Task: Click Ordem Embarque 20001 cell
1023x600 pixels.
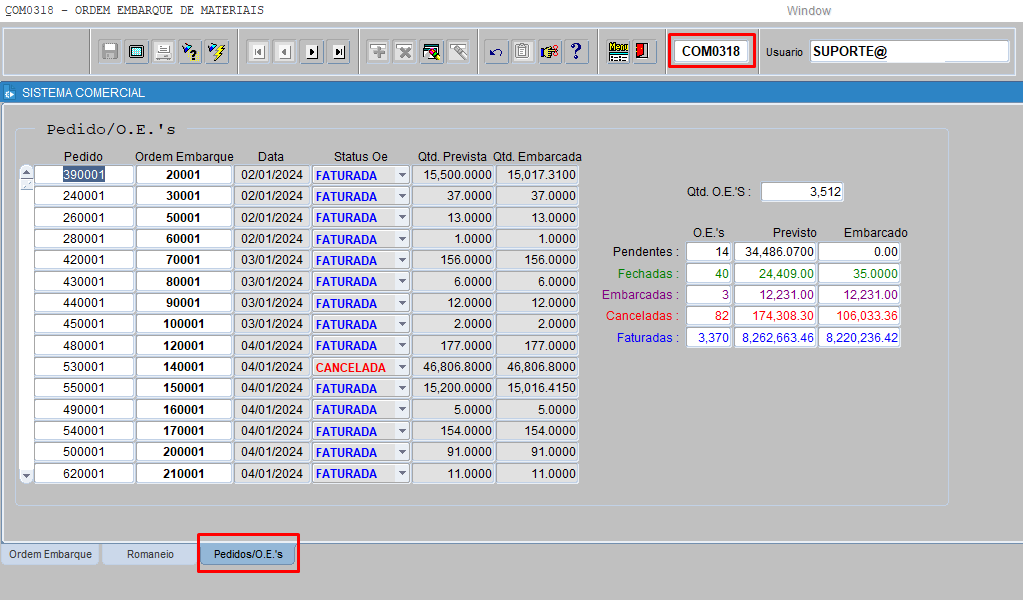Action: click(x=183, y=175)
